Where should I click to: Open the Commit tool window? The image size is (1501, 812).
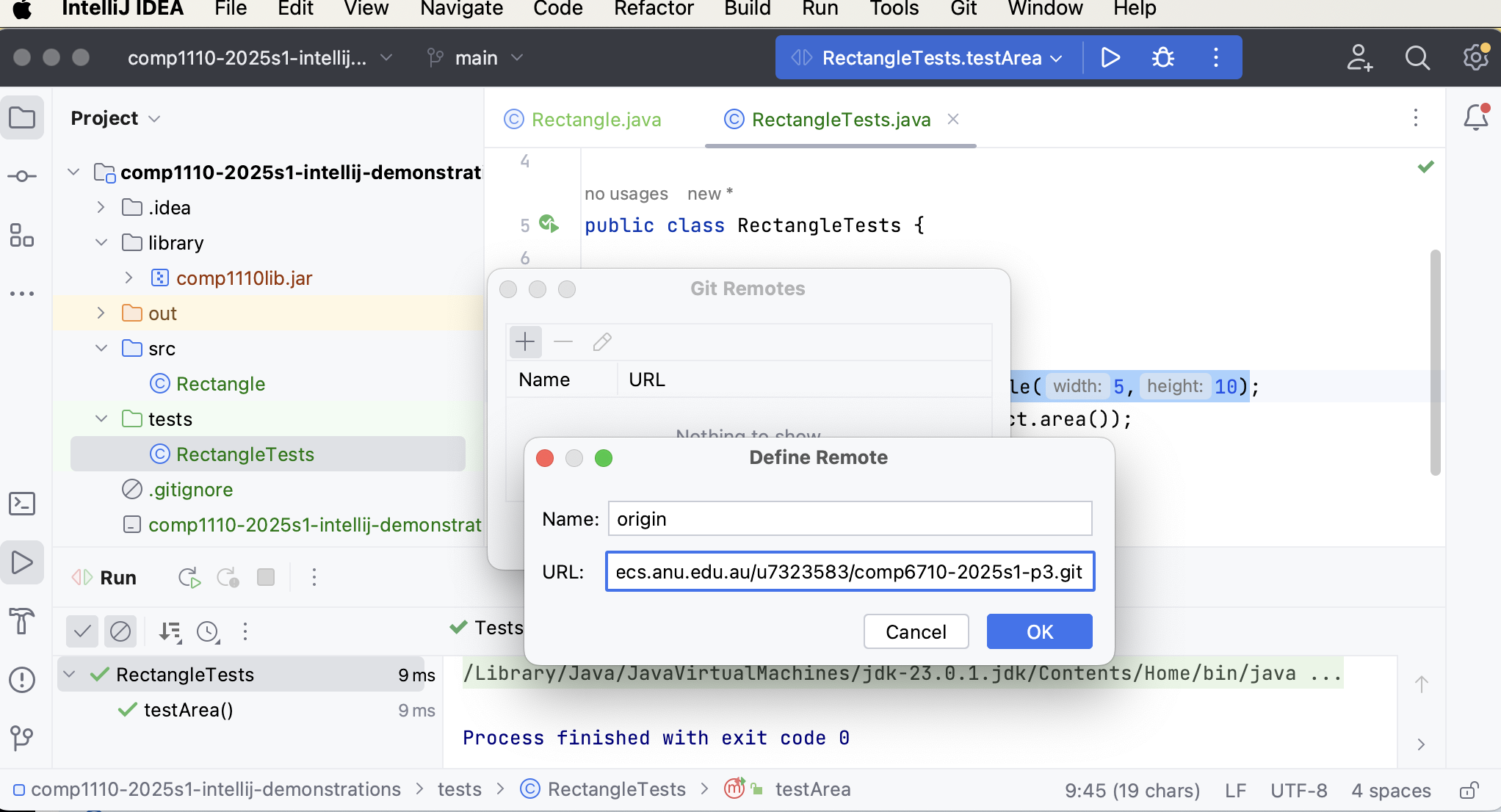(x=22, y=175)
